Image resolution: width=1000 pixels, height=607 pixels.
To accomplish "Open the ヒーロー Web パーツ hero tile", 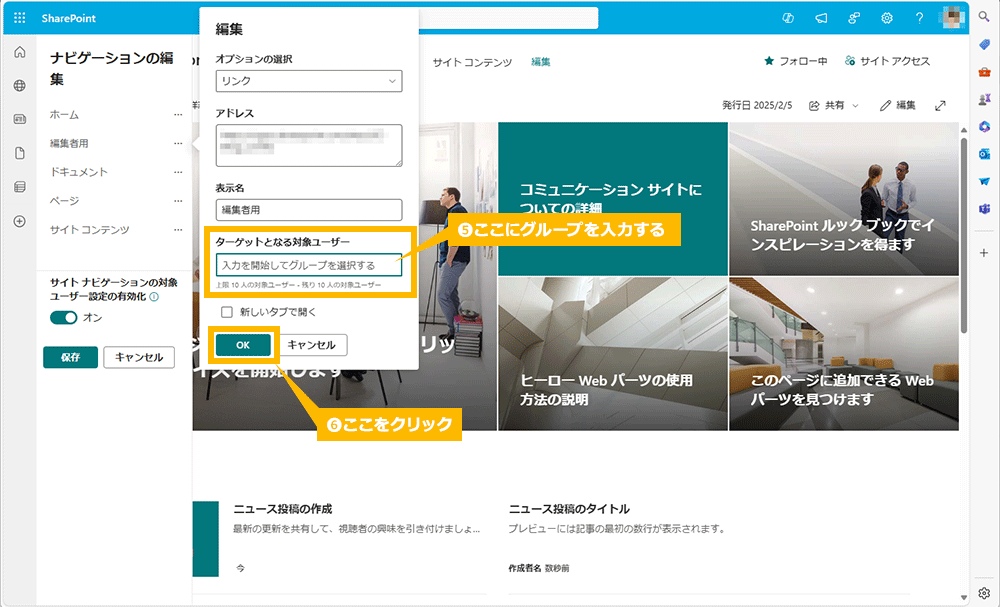I will (613, 354).
